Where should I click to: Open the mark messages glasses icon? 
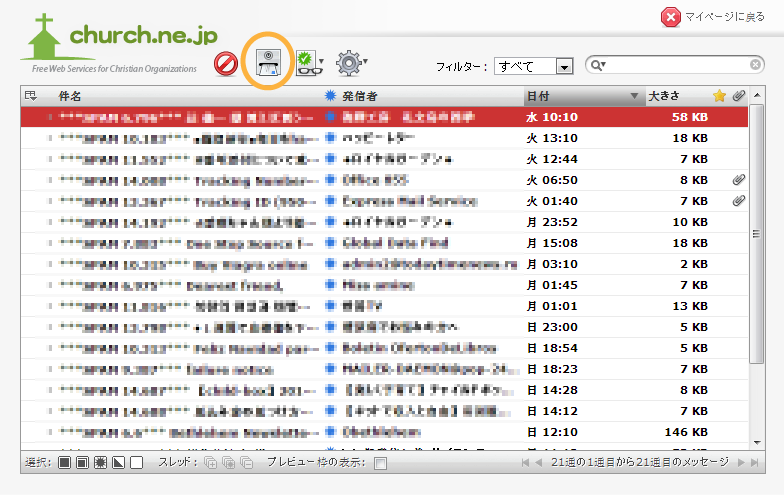(307, 65)
